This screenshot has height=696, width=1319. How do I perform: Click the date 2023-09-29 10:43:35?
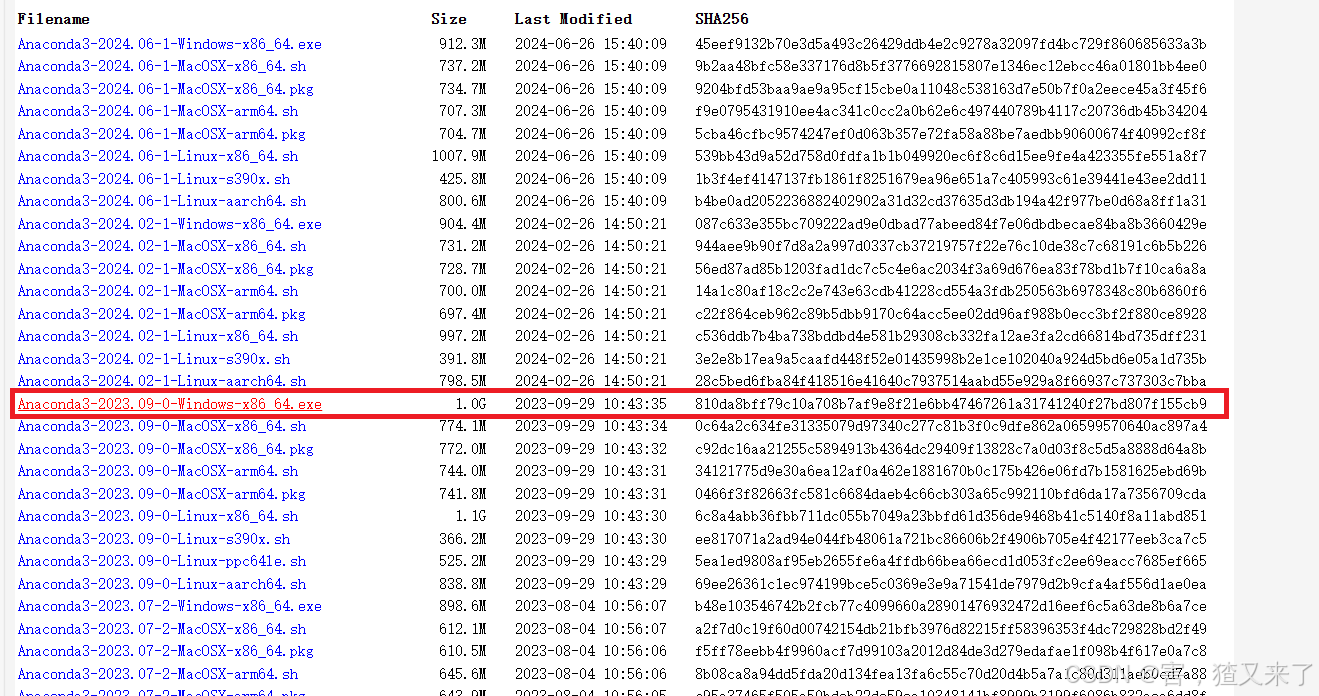(x=590, y=404)
